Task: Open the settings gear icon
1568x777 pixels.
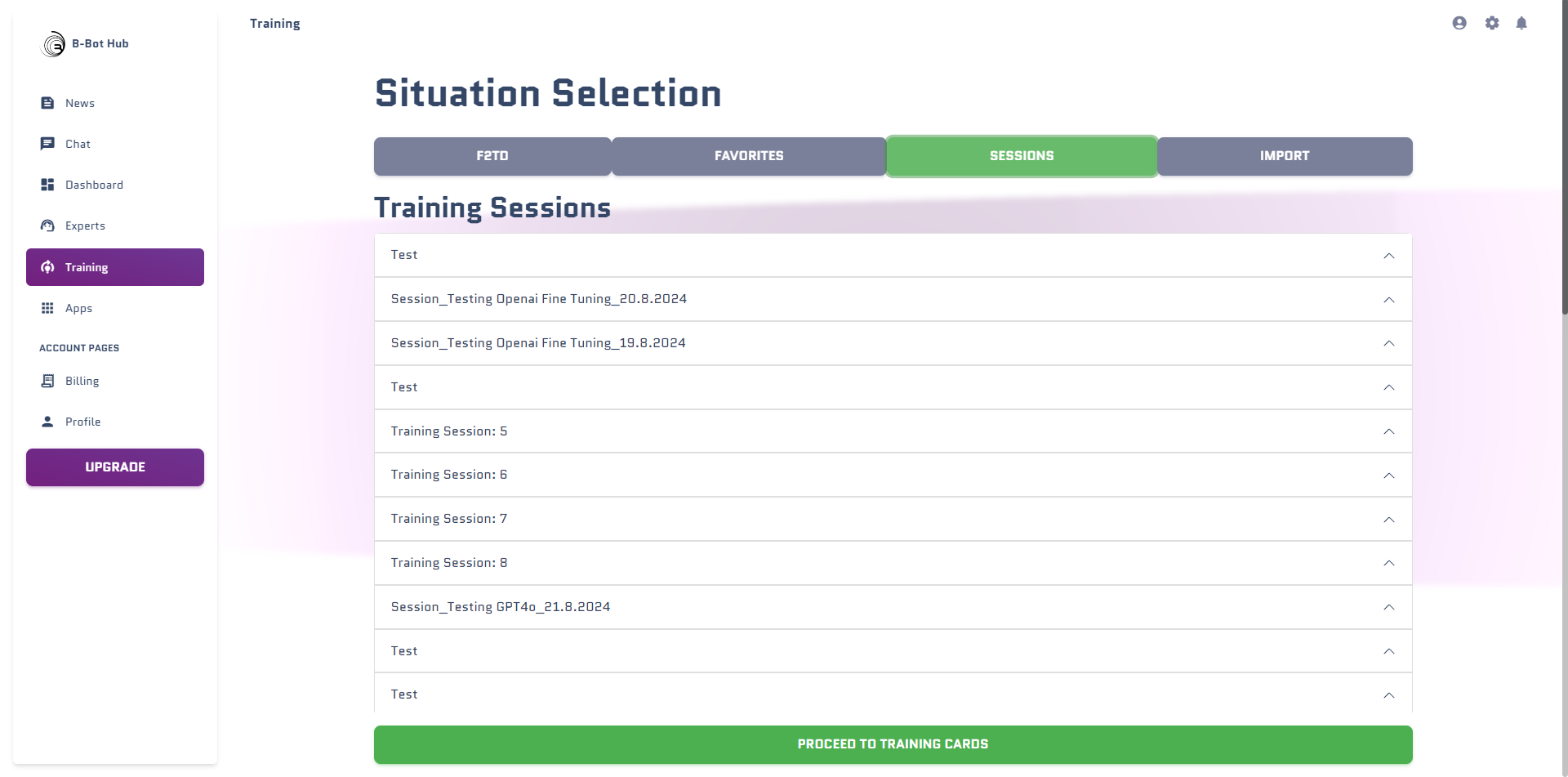Action: [x=1492, y=23]
